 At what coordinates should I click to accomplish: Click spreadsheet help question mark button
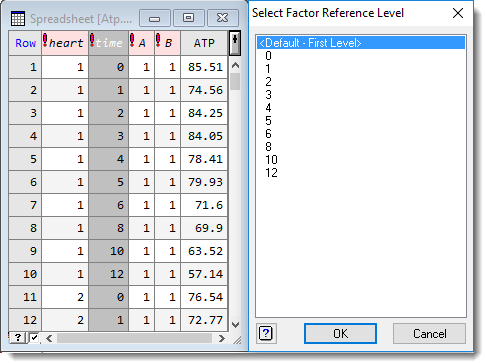[18, 337]
